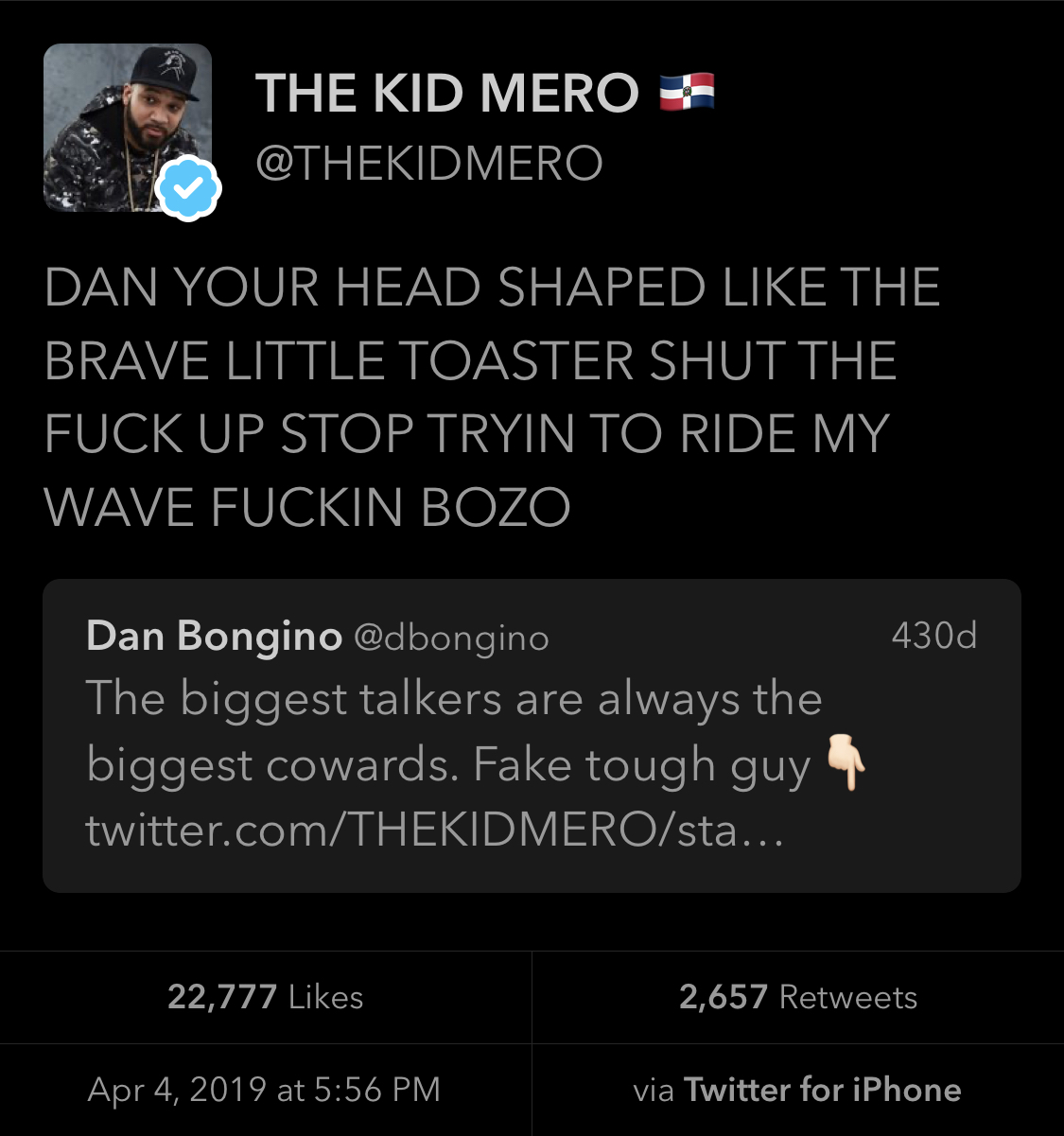1064x1136 pixels.
Task: Click the Dominican flag emoji
Action: pyautogui.click(x=687, y=93)
